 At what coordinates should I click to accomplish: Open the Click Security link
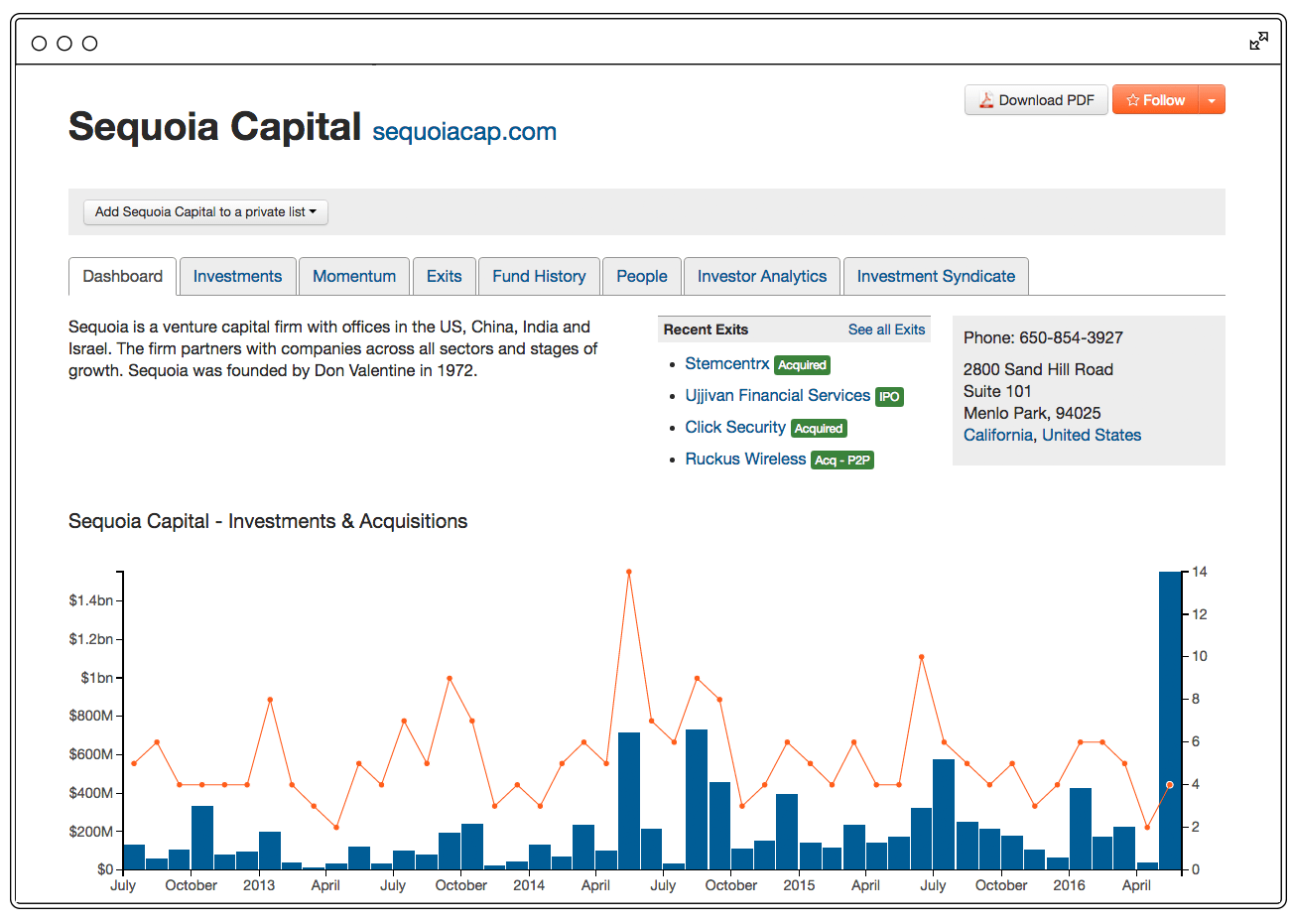(x=735, y=427)
